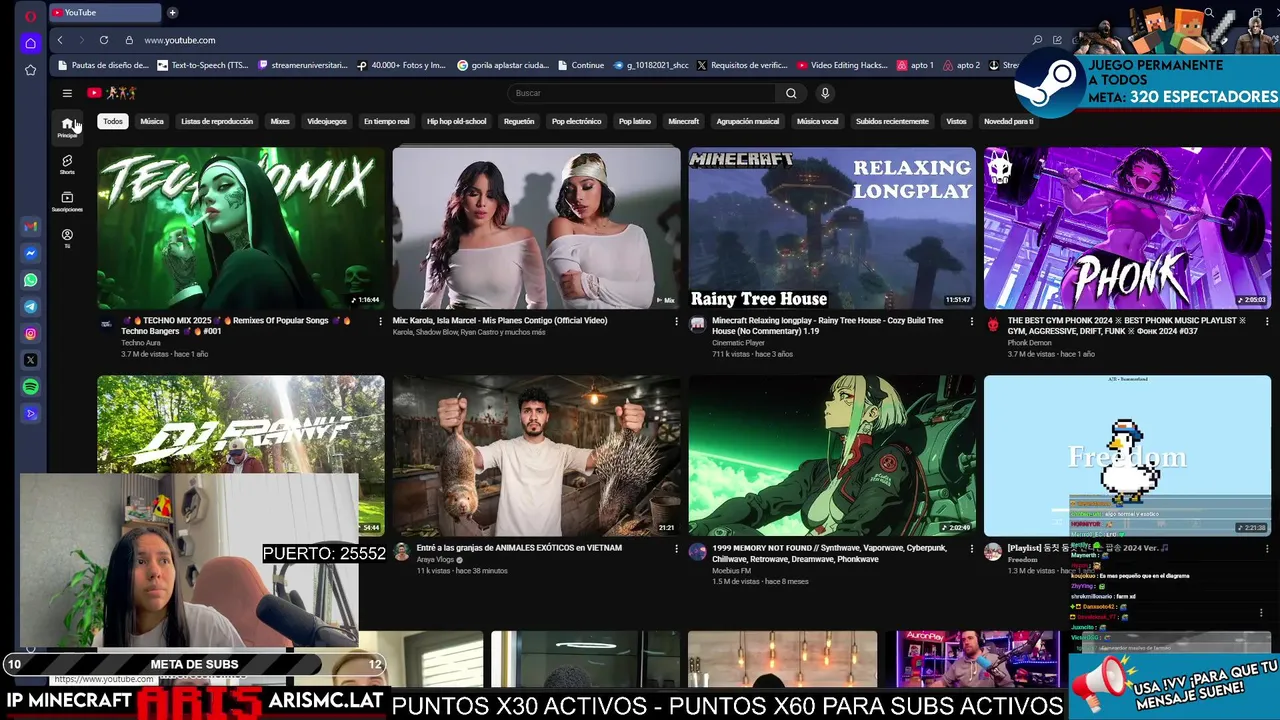This screenshot has height=720, width=1280.
Task: Start voice search with the microphone icon
Action: (x=825, y=93)
